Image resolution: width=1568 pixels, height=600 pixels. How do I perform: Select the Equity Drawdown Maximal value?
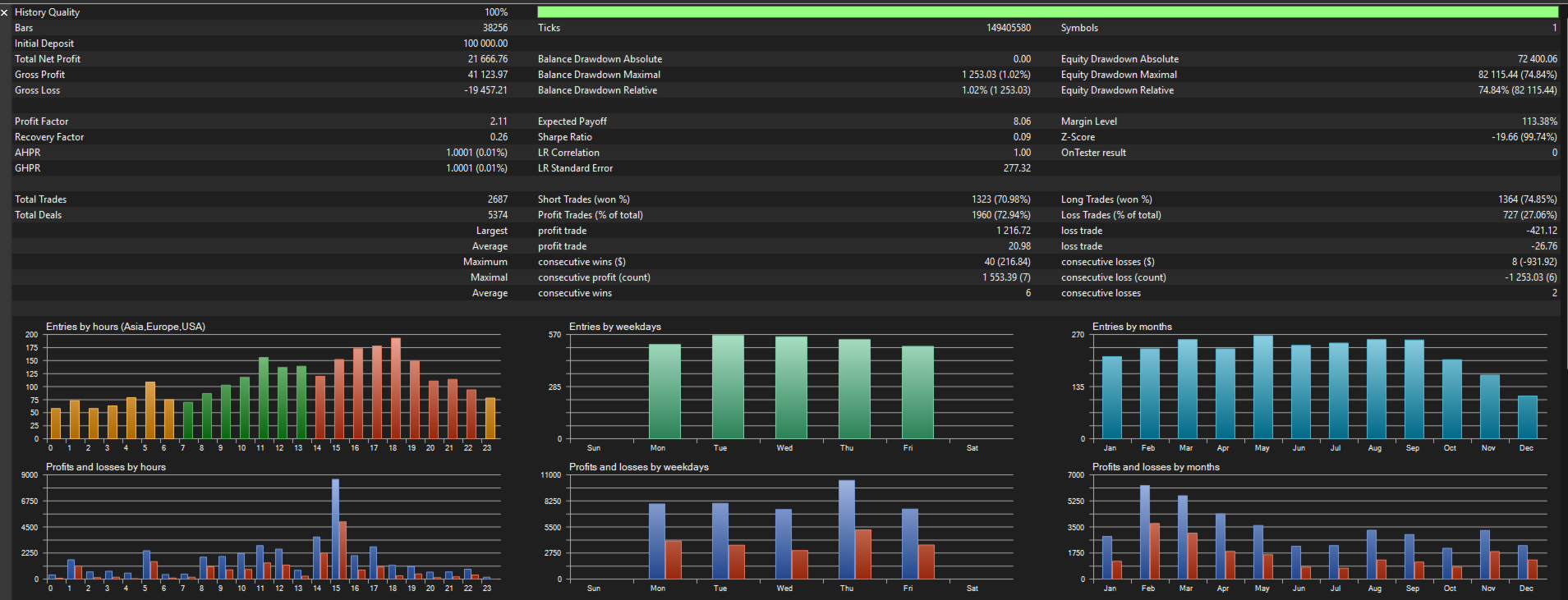pyautogui.click(x=1517, y=75)
